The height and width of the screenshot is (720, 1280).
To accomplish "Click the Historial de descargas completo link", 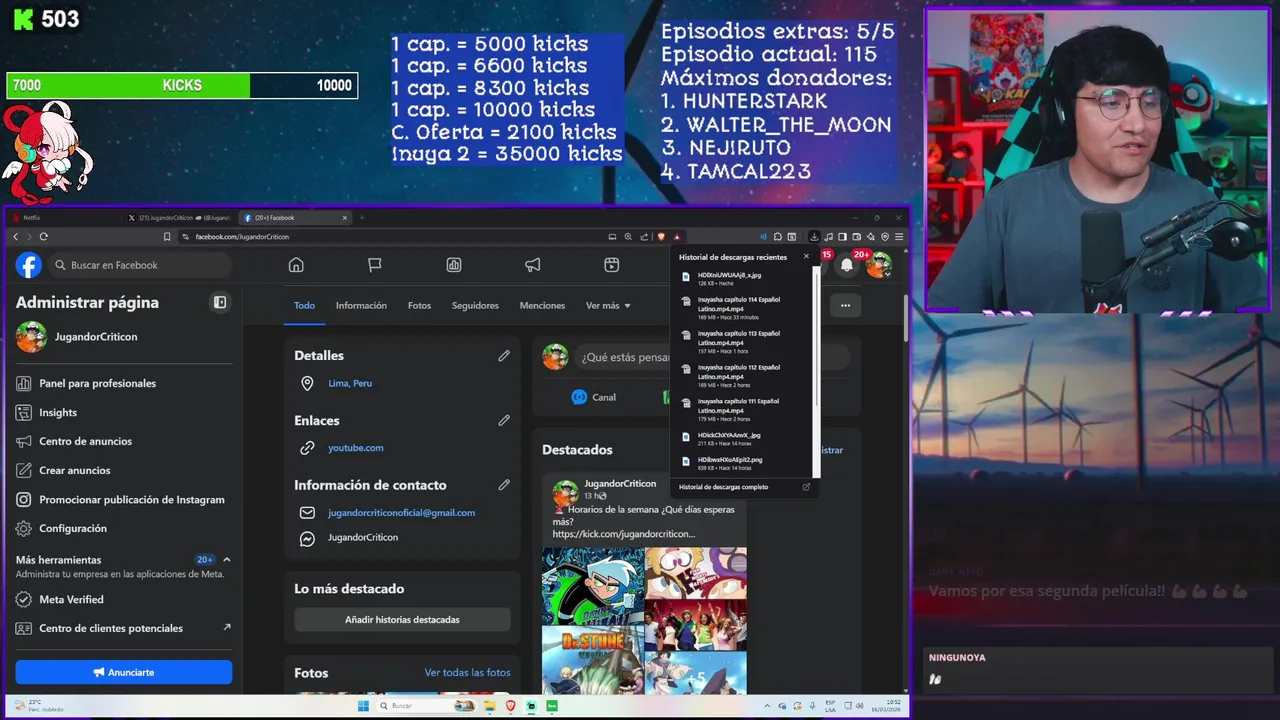I will point(723,487).
